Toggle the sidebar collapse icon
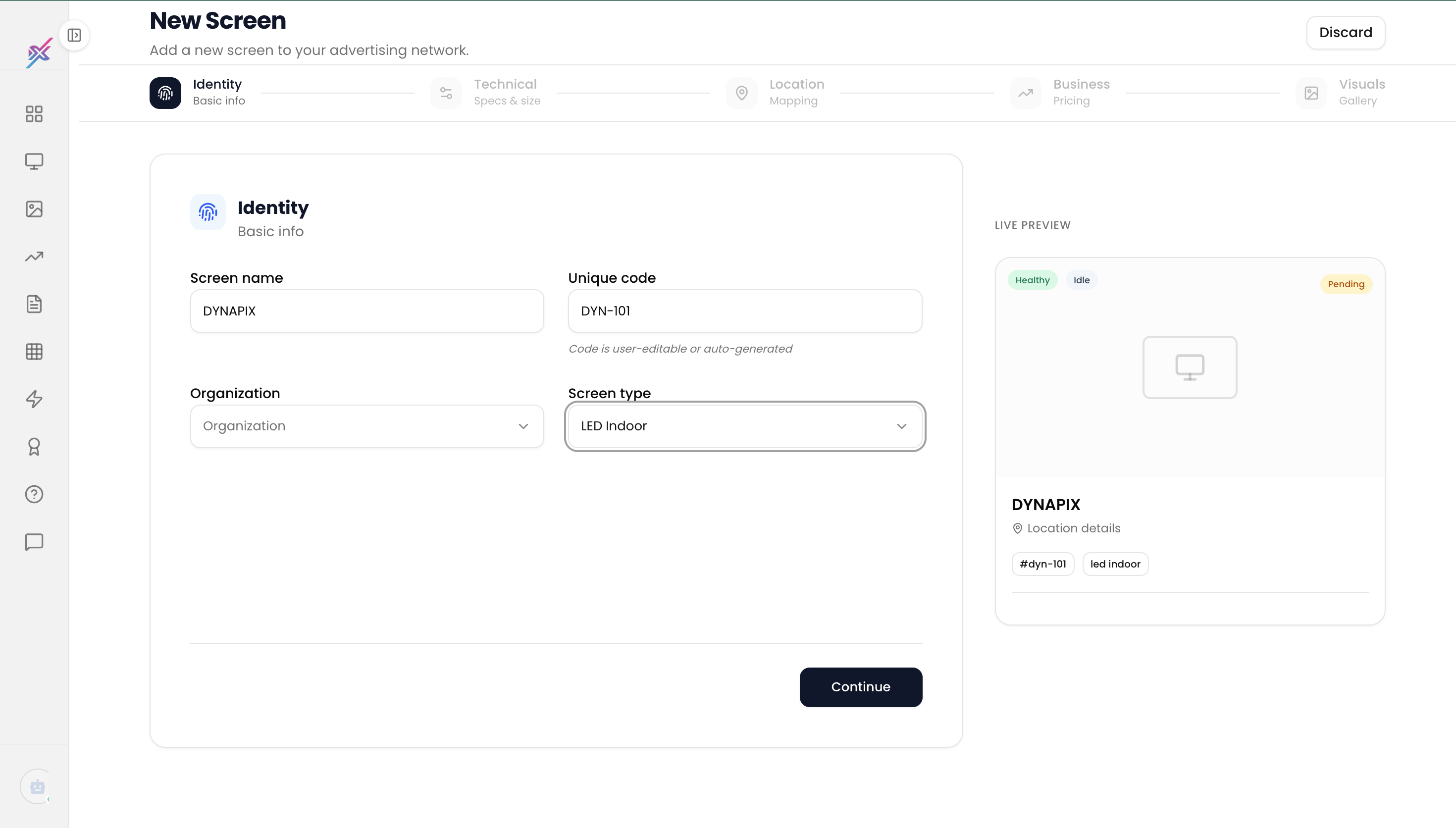 (x=74, y=35)
